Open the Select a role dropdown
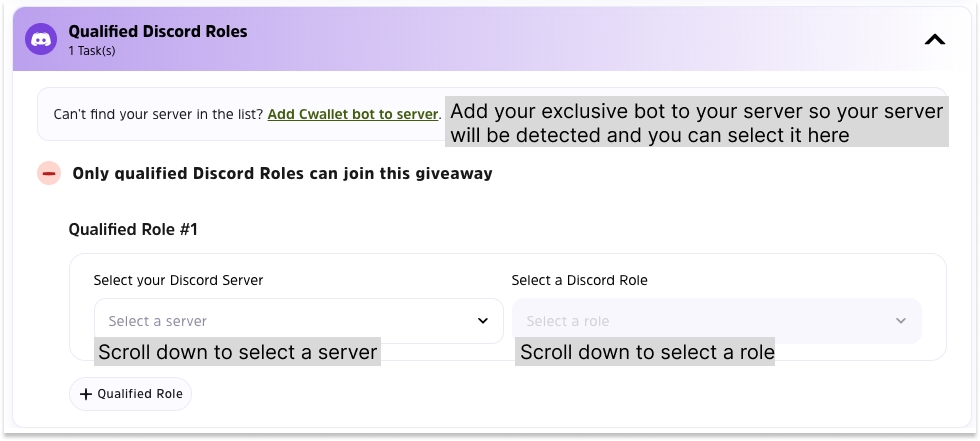Screen dimensions: 980x441 click(x=716, y=320)
